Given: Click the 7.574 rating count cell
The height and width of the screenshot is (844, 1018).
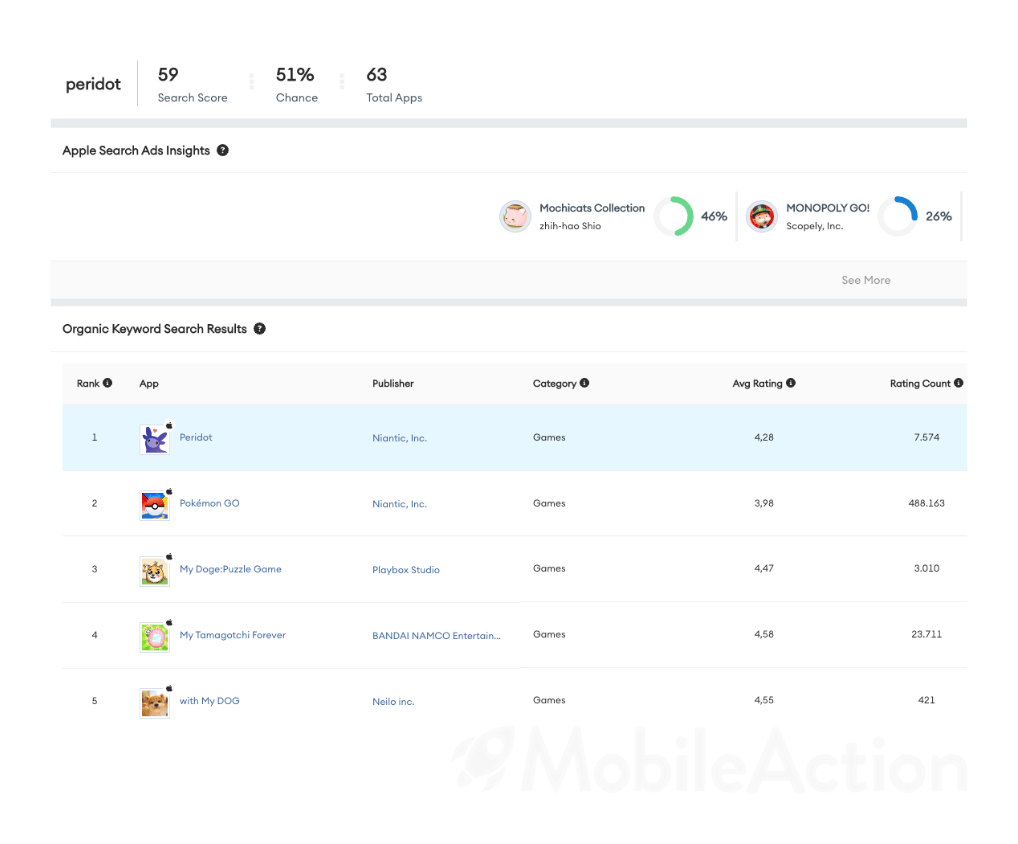Looking at the screenshot, I should 926,437.
